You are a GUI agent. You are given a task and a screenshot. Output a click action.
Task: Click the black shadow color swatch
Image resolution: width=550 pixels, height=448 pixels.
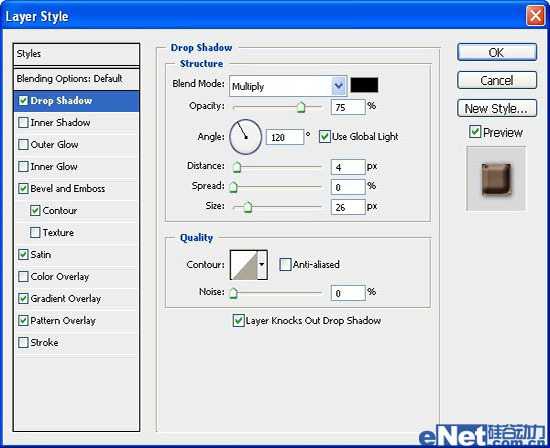tap(364, 85)
